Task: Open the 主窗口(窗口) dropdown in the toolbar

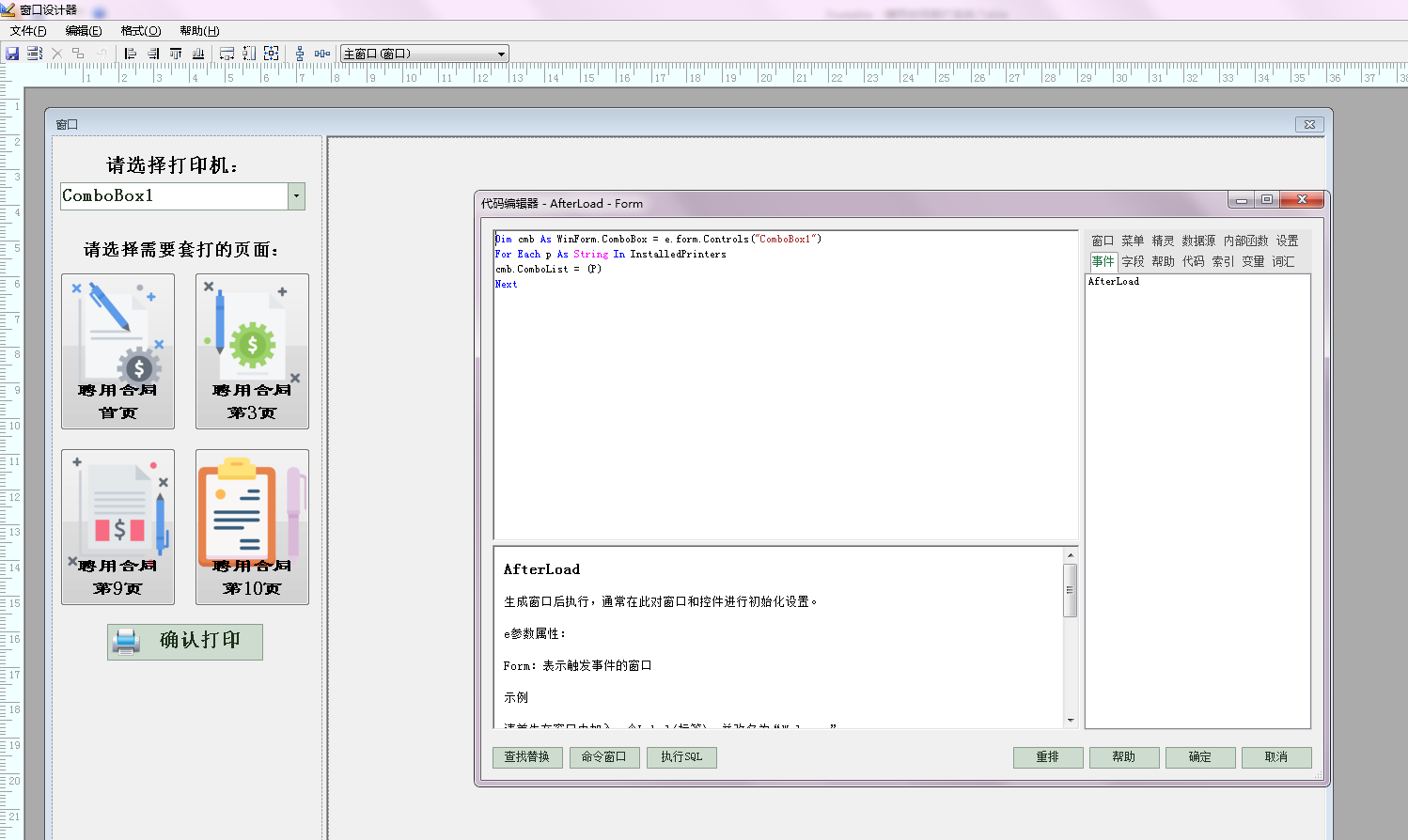Action: pos(501,54)
